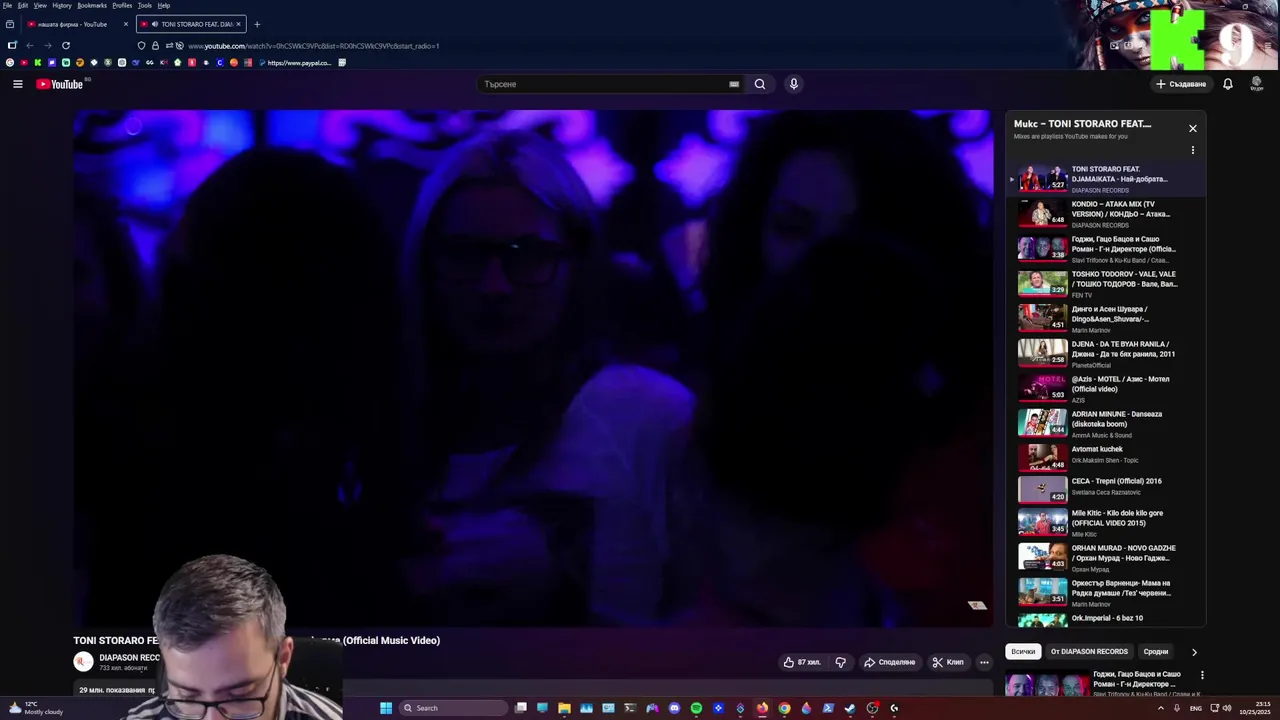Open the paypal.com bookmark

tap(294, 63)
